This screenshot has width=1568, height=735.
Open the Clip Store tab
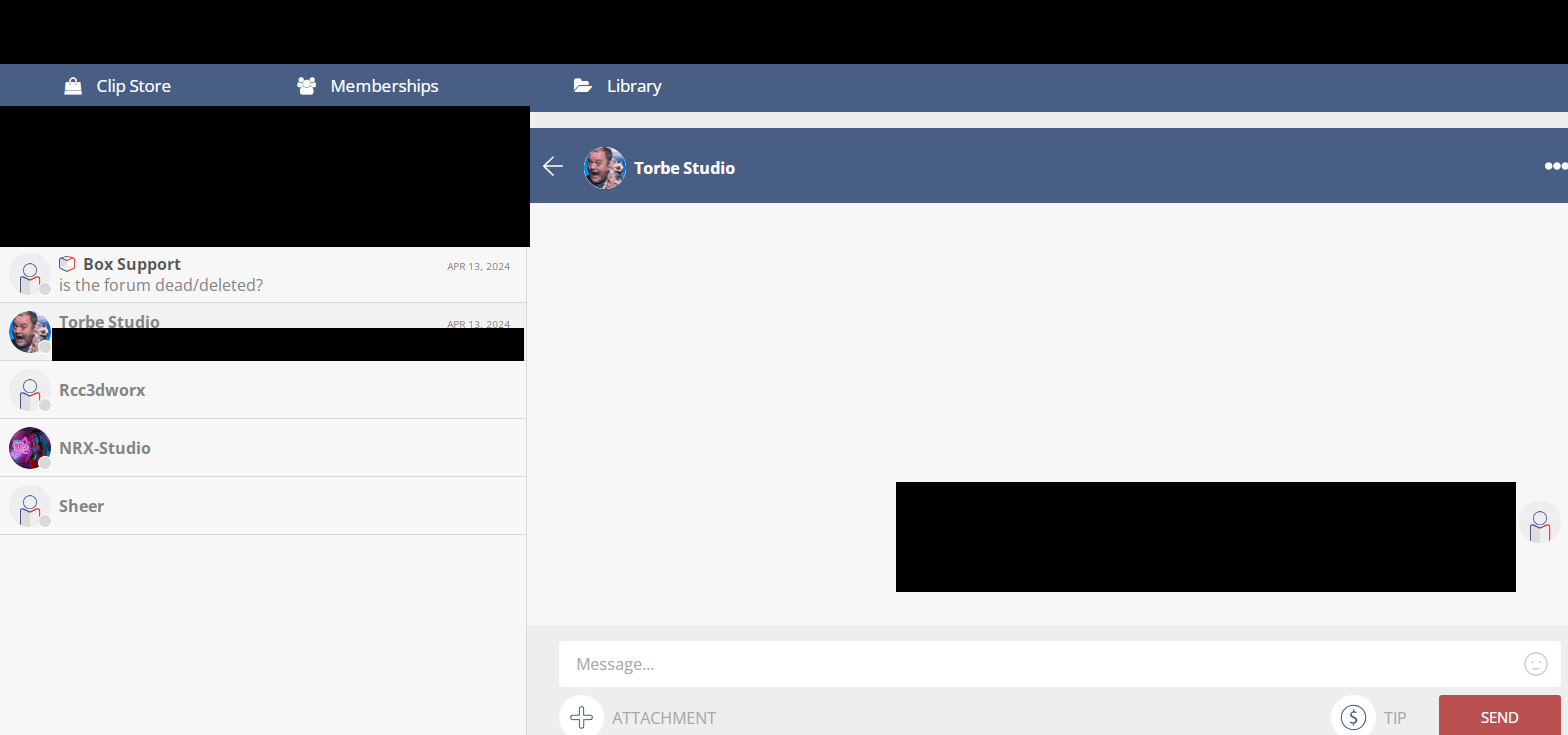click(133, 86)
